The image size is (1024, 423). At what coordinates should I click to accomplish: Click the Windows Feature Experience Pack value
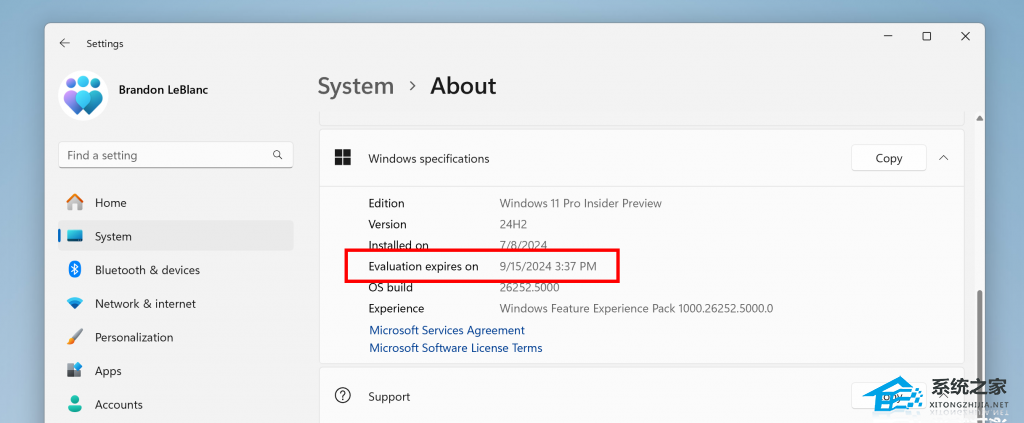(636, 308)
